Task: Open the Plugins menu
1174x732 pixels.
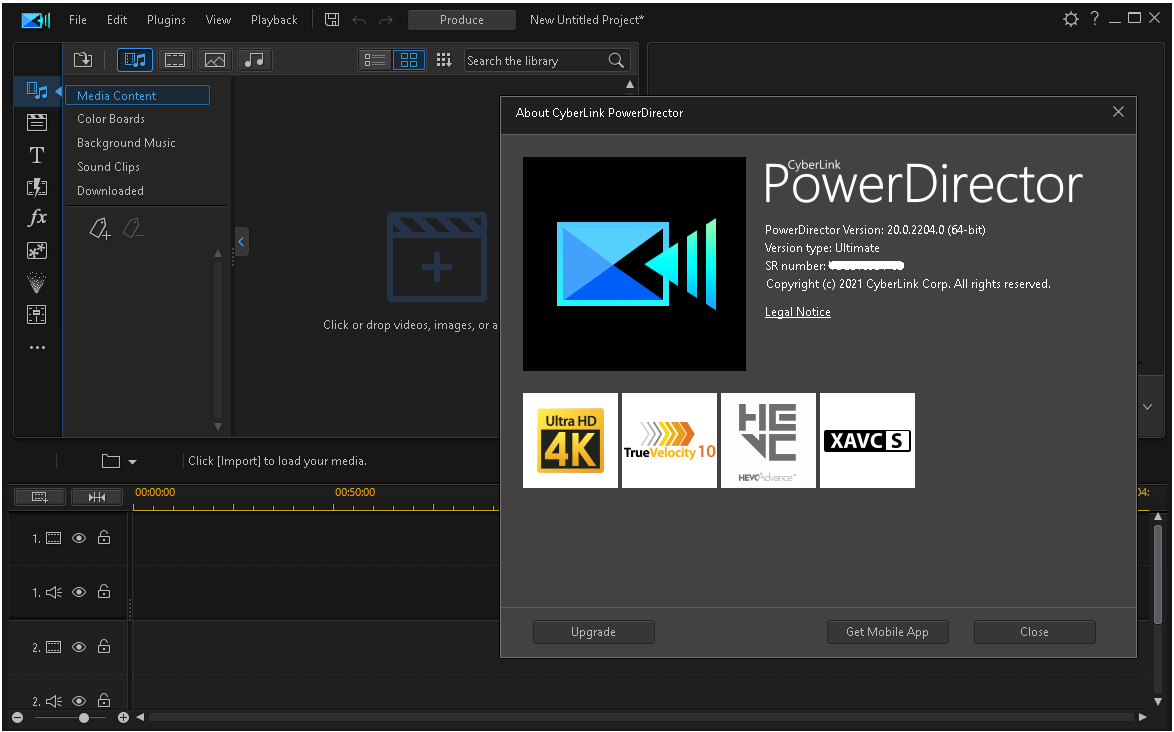Action: coord(166,20)
